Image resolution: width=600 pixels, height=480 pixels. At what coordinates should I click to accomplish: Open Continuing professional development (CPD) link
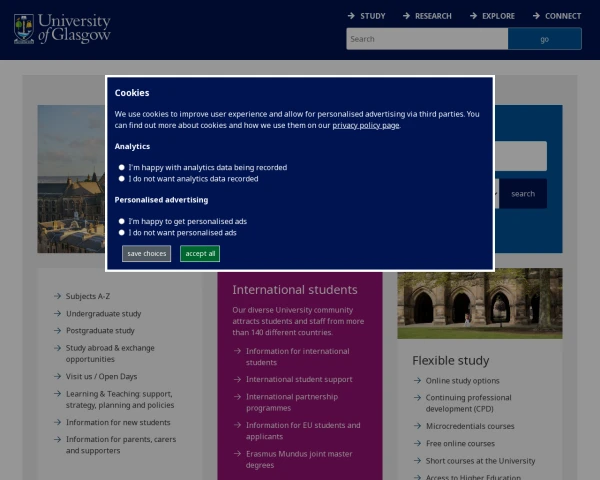(468, 403)
